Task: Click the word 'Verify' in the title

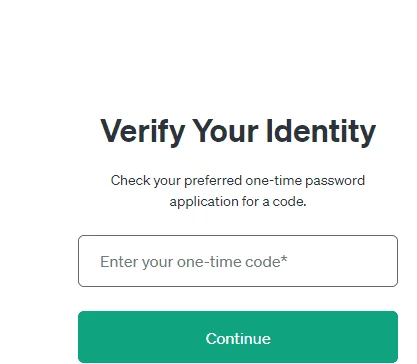Action: tap(143, 132)
